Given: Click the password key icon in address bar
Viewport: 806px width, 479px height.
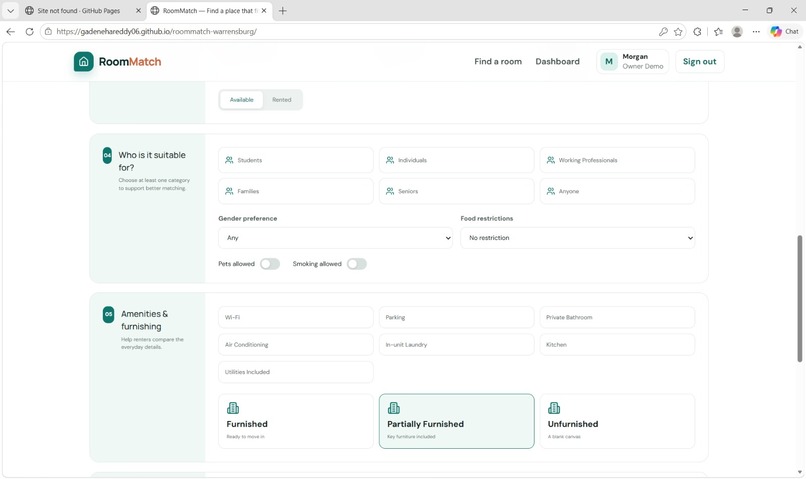Looking at the screenshot, I should point(663,31).
